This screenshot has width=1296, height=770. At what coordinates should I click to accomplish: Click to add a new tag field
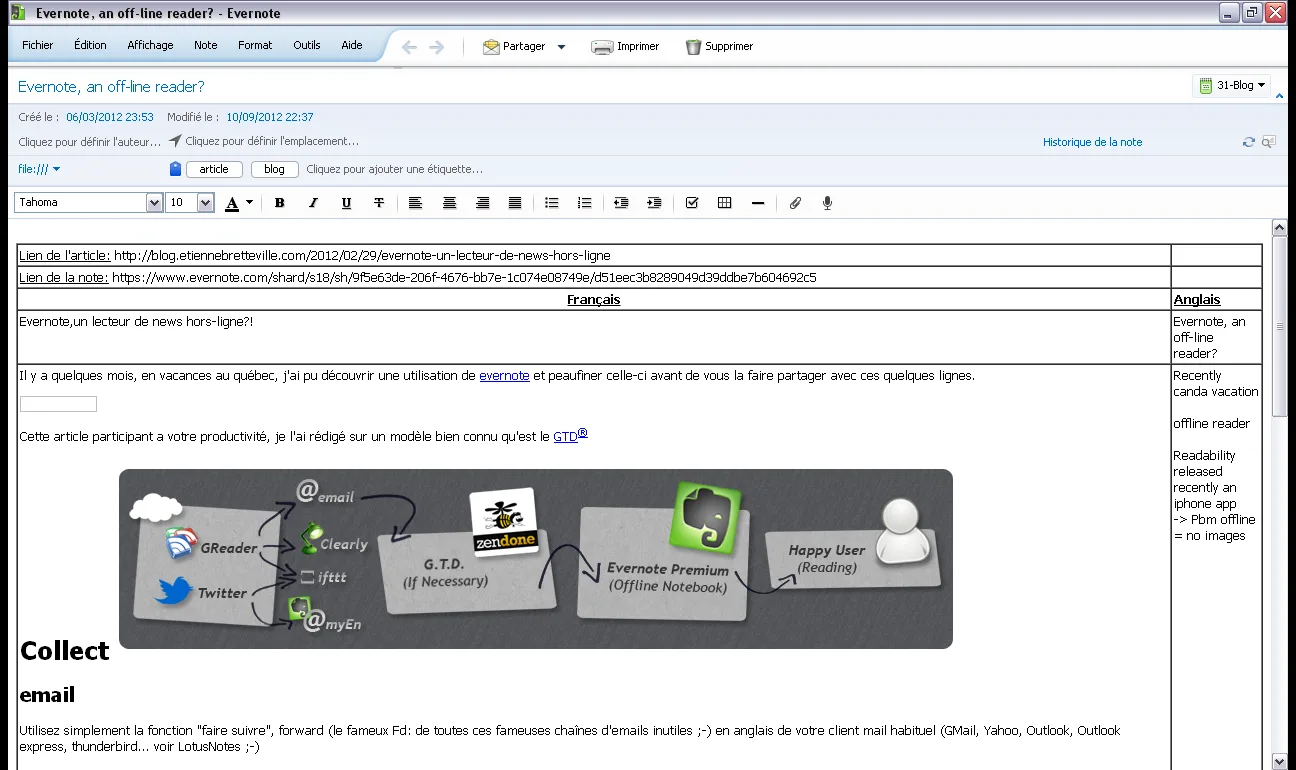point(394,169)
